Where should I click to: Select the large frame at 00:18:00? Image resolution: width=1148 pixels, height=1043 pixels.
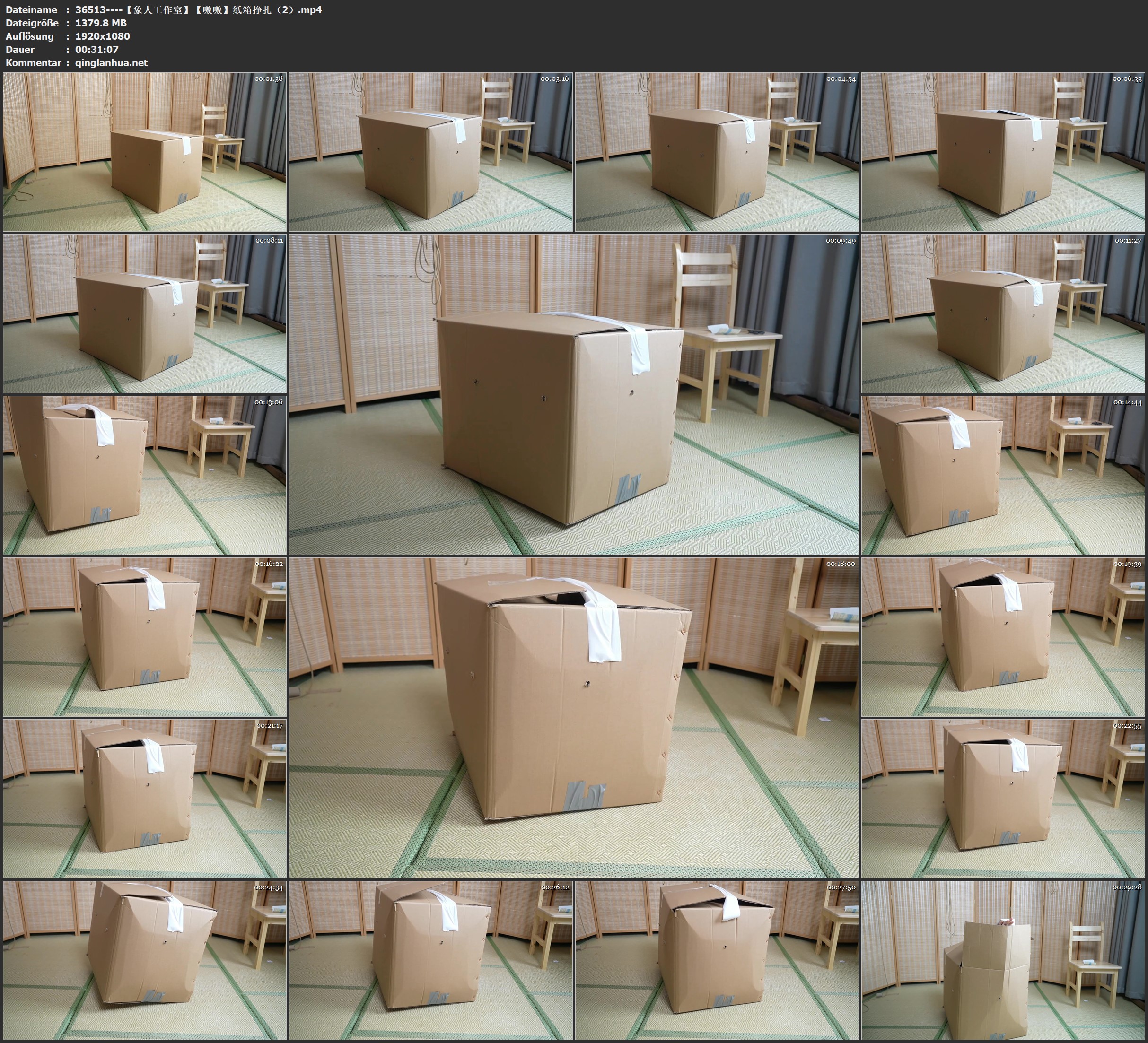click(573, 717)
